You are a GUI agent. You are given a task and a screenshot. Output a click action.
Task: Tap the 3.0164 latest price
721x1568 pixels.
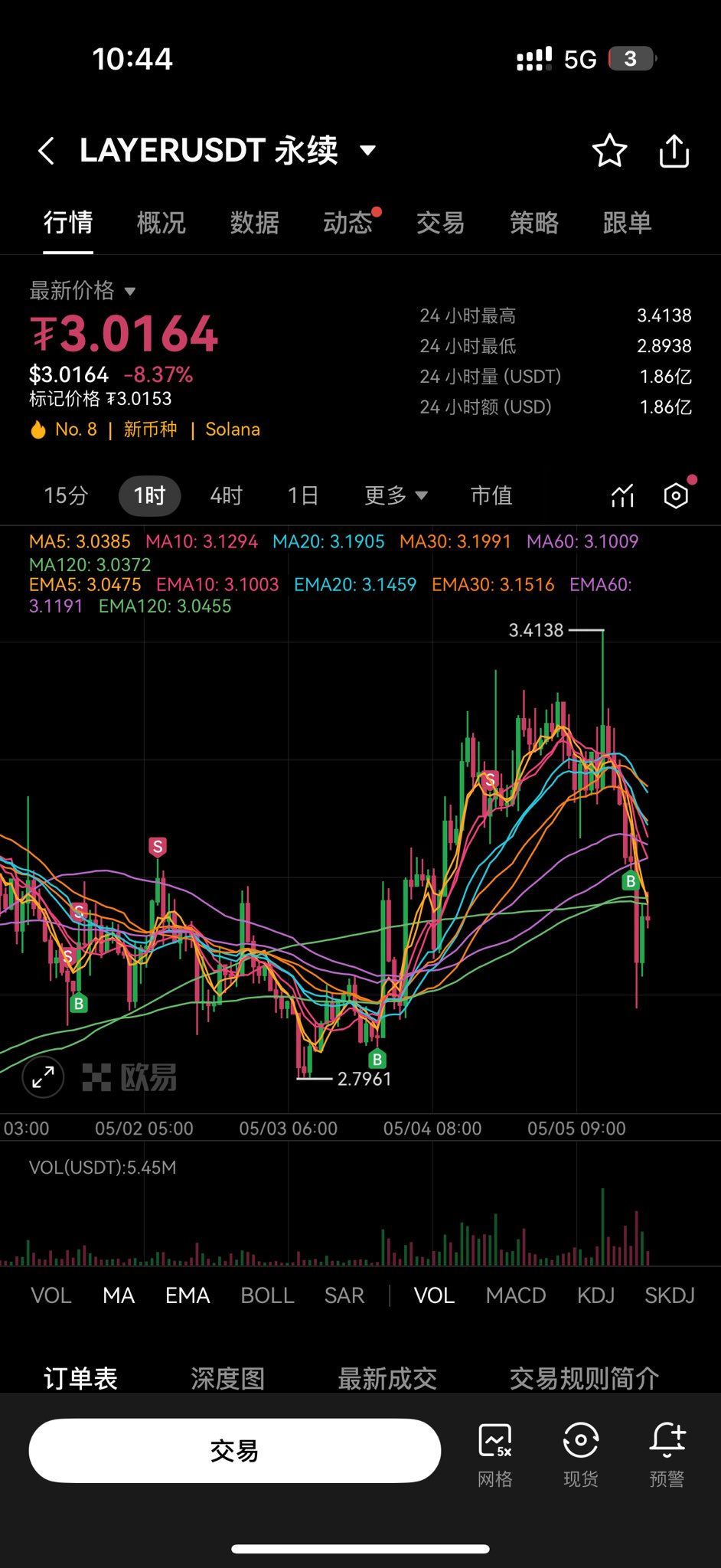point(124,334)
